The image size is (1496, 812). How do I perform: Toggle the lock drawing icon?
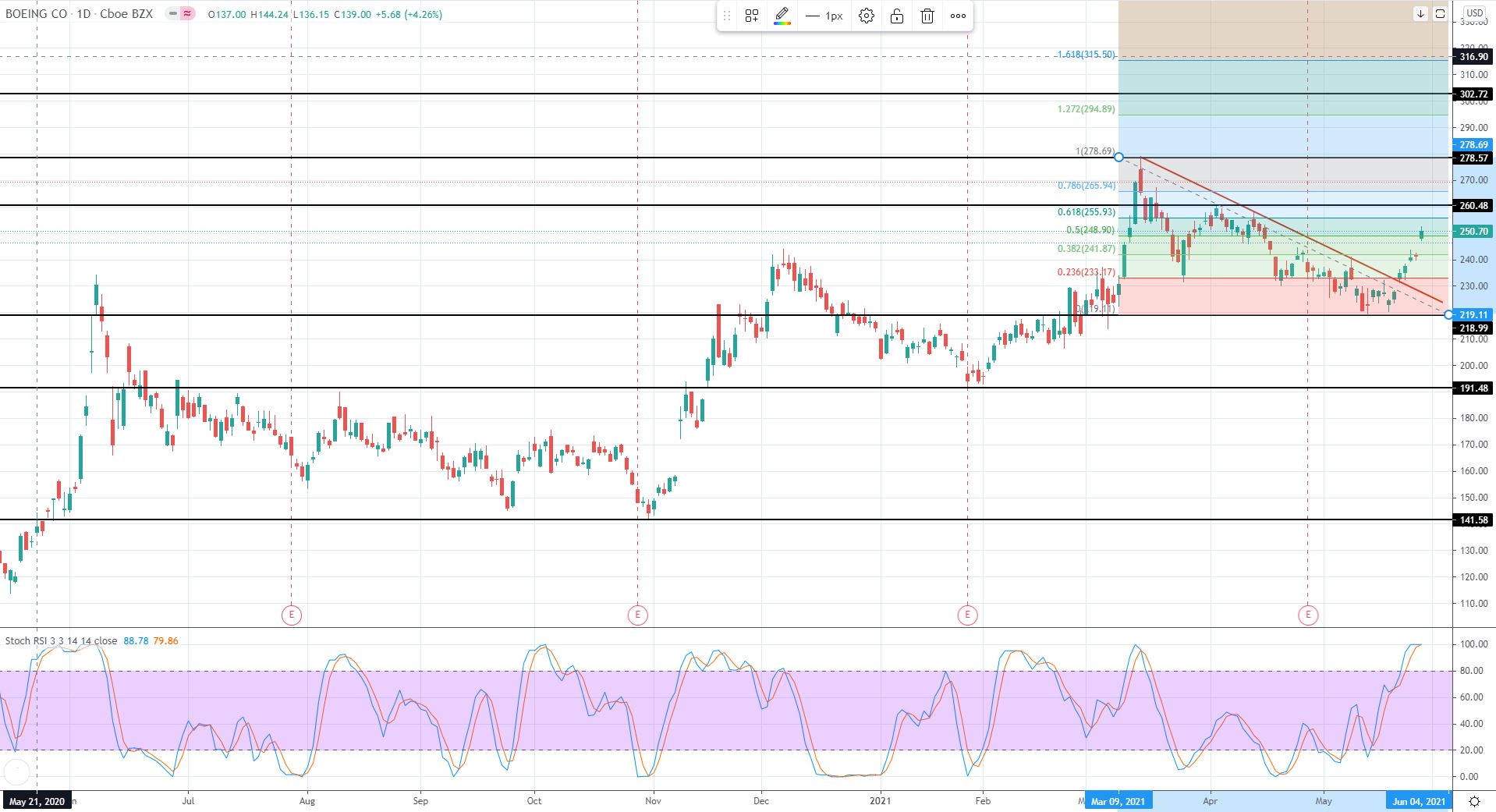click(897, 16)
